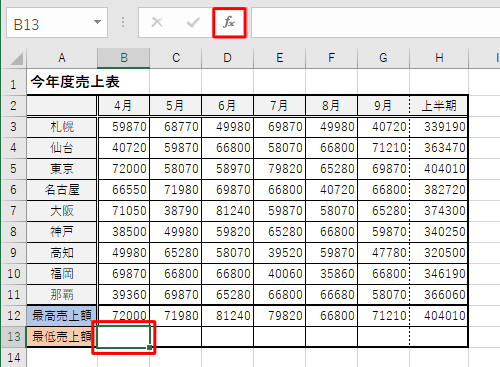Select the 7月 header cell
This screenshot has height=367, width=500.
pos(280,106)
